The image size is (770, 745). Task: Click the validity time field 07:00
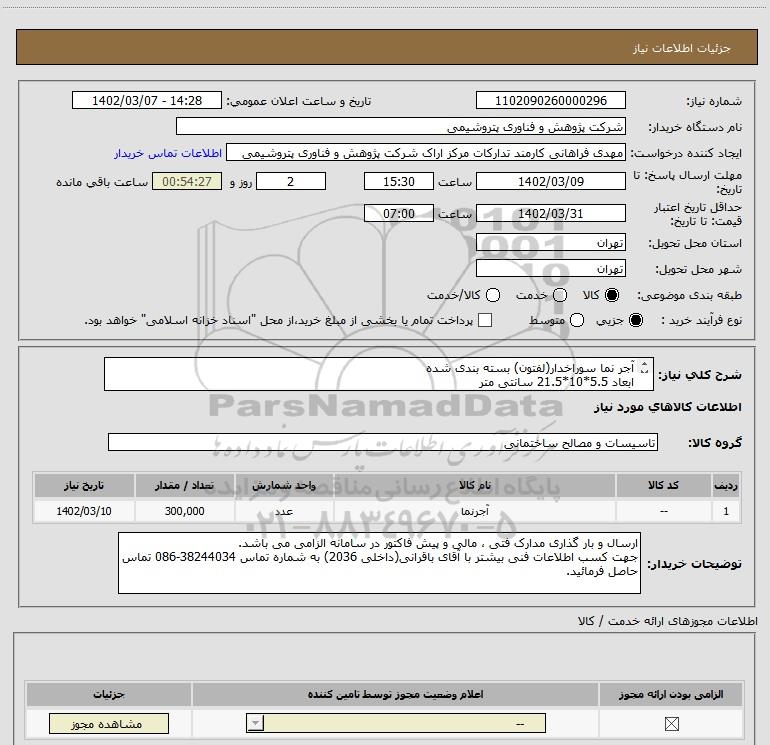(x=399, y=213)
